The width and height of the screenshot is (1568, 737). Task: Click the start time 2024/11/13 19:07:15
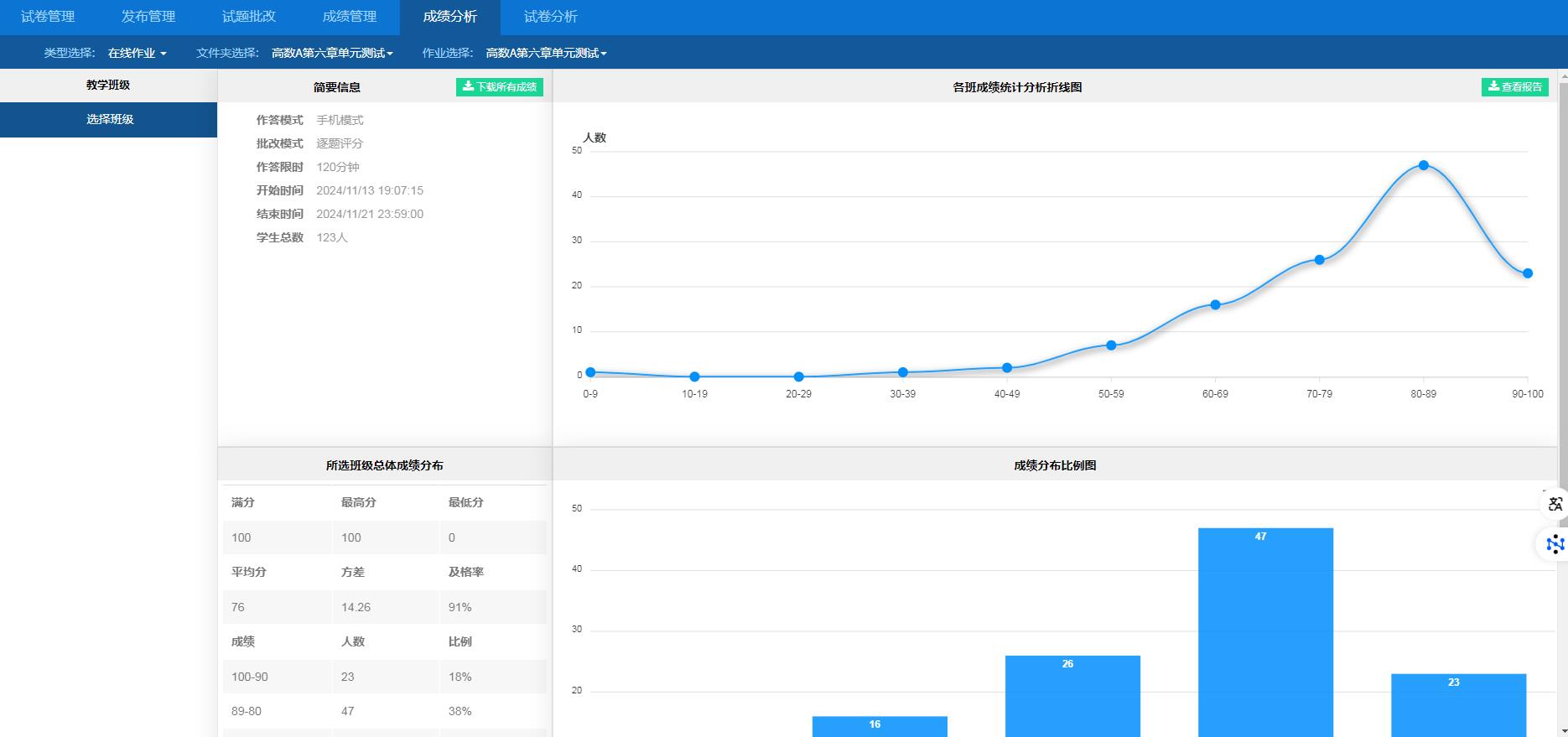(370, 190)
